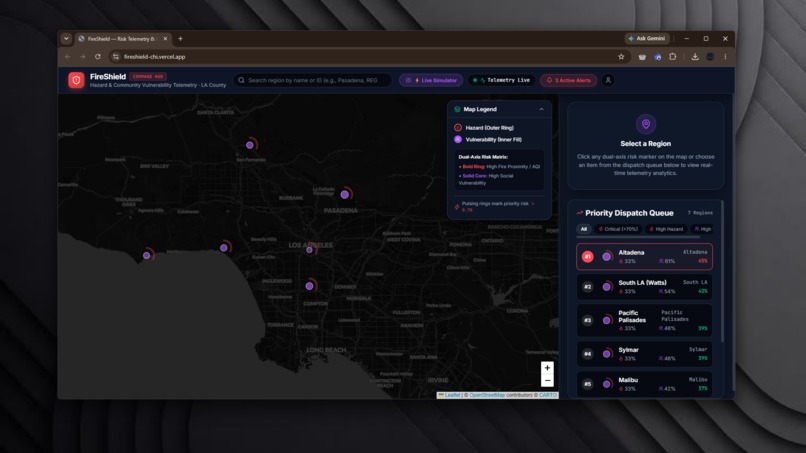Zoom out on the map

tap(547, 380)
